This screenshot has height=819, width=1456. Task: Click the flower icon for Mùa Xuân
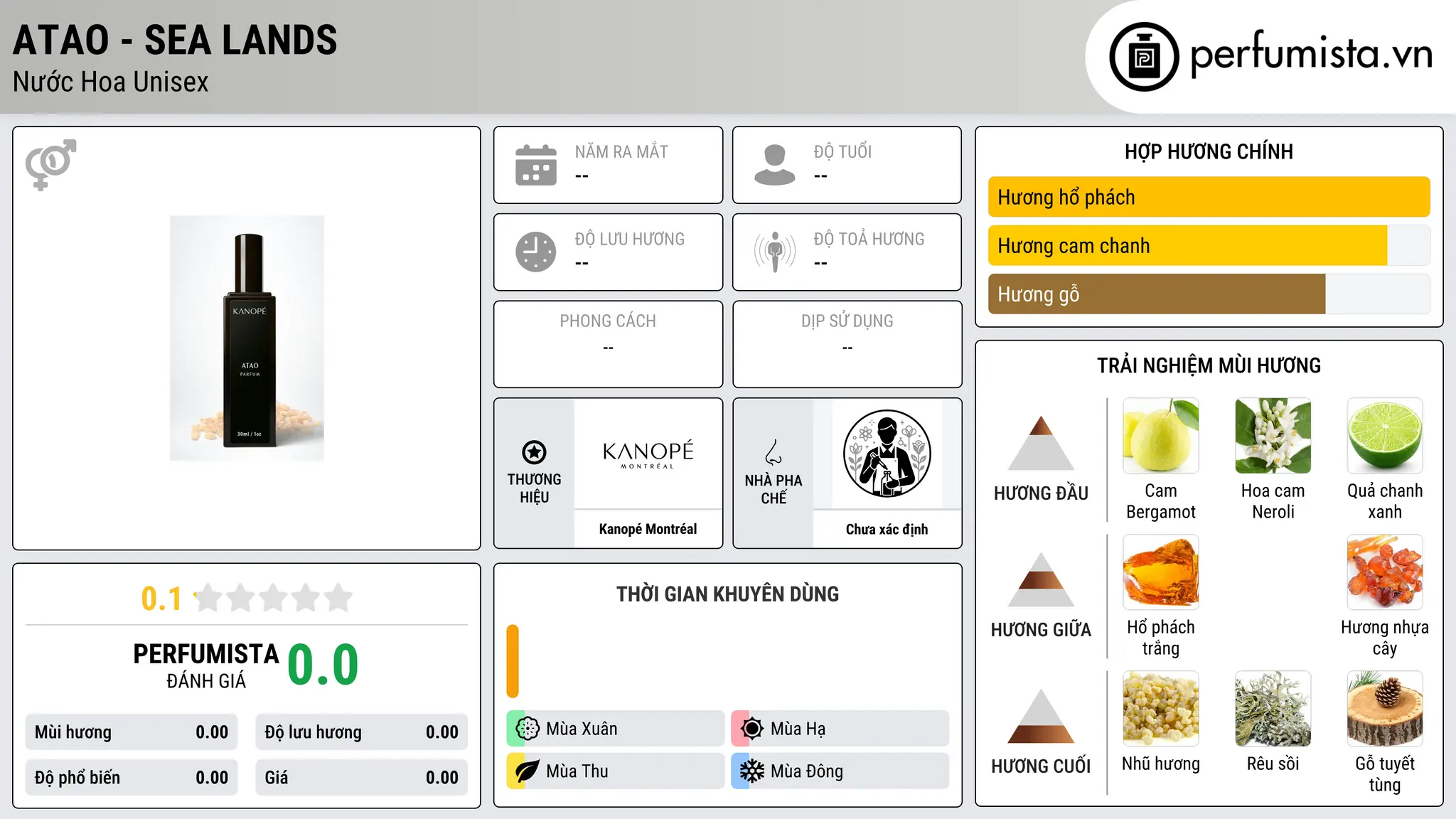click(528, 729)
